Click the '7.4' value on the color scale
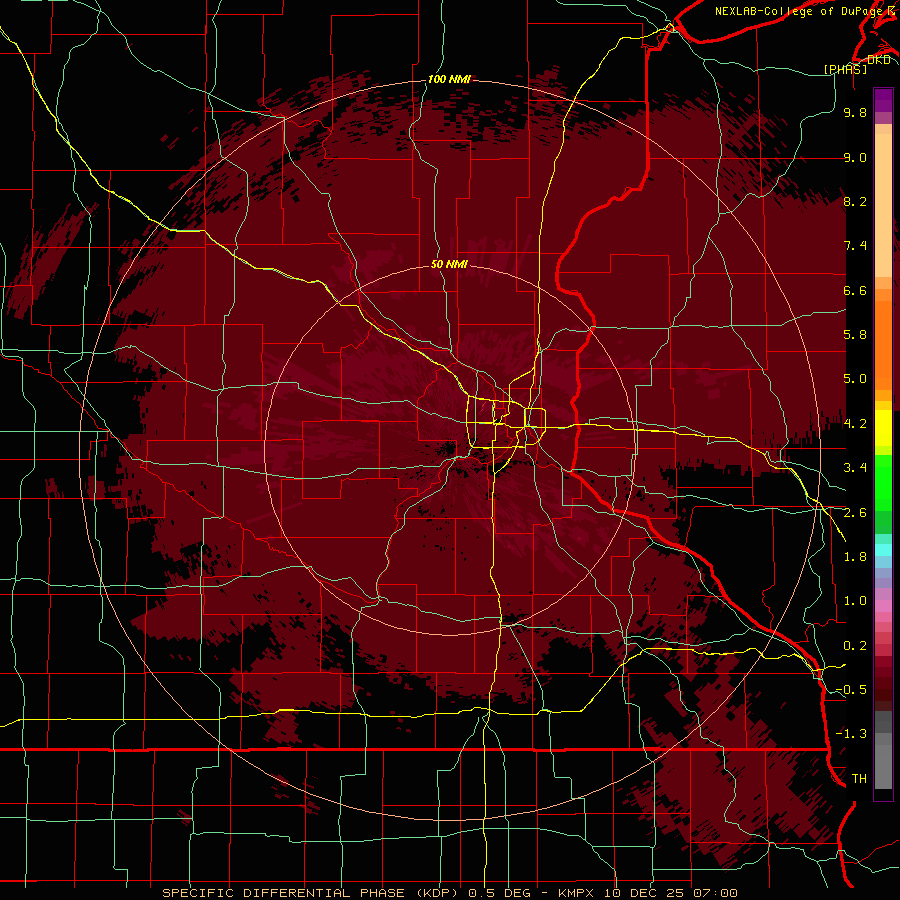Screen dimensions: 900x900 [x=855, y=246]
